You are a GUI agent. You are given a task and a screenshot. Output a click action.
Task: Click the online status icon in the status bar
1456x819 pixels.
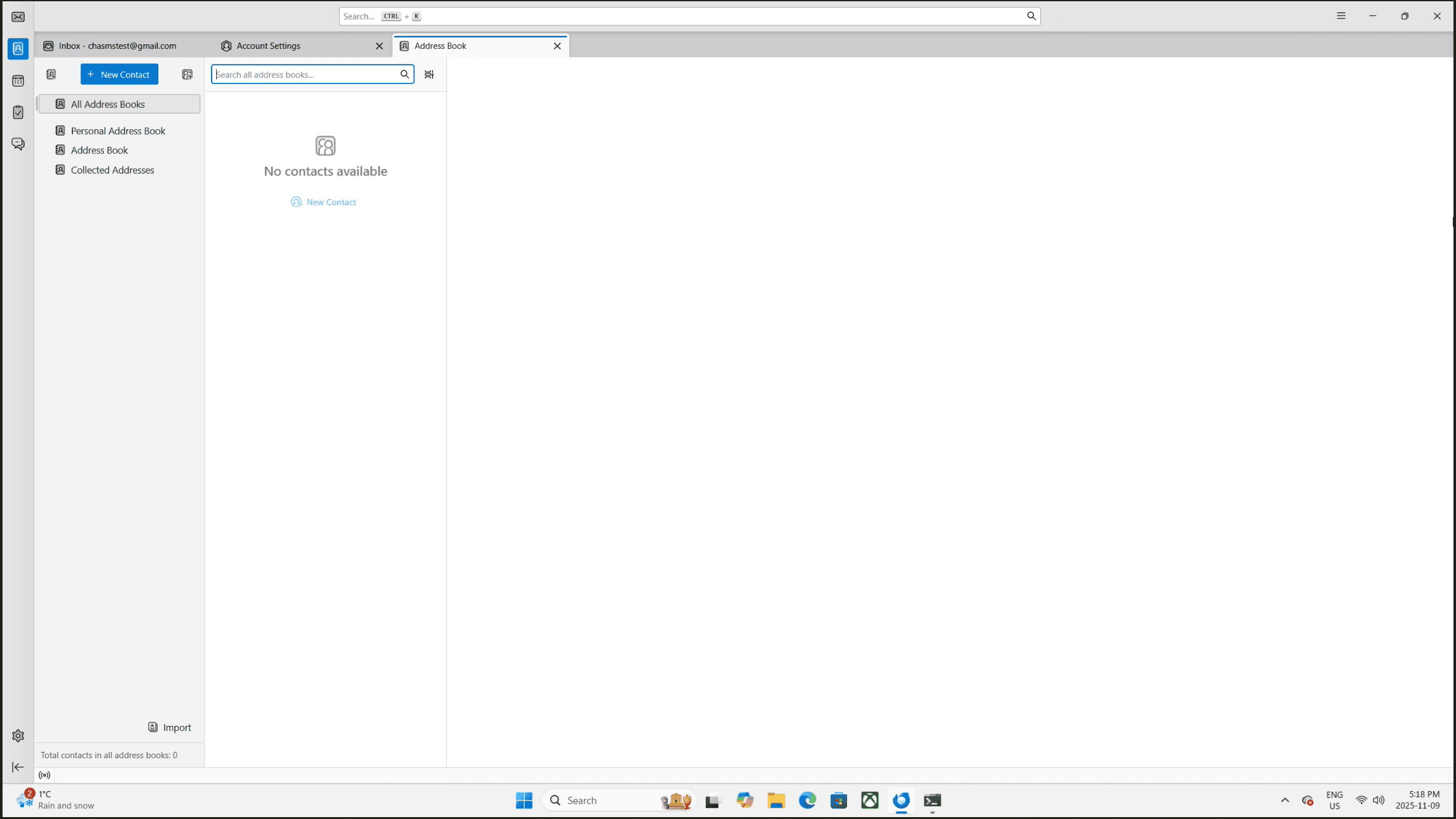44,775
